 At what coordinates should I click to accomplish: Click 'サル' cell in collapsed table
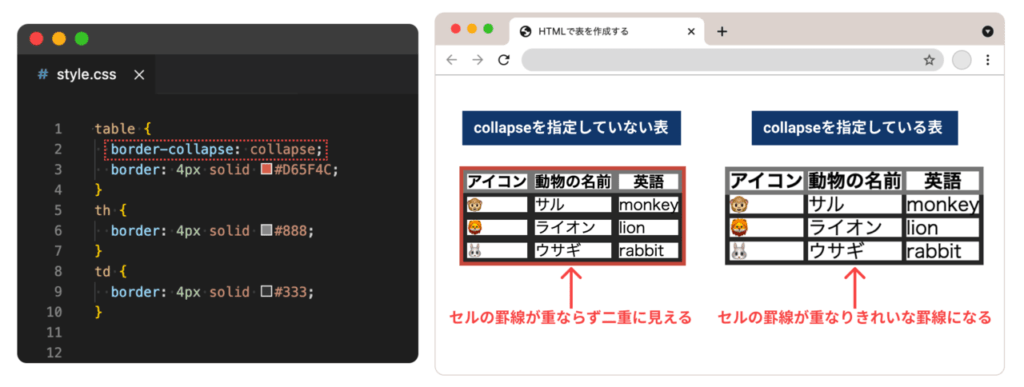click(854, 204)
